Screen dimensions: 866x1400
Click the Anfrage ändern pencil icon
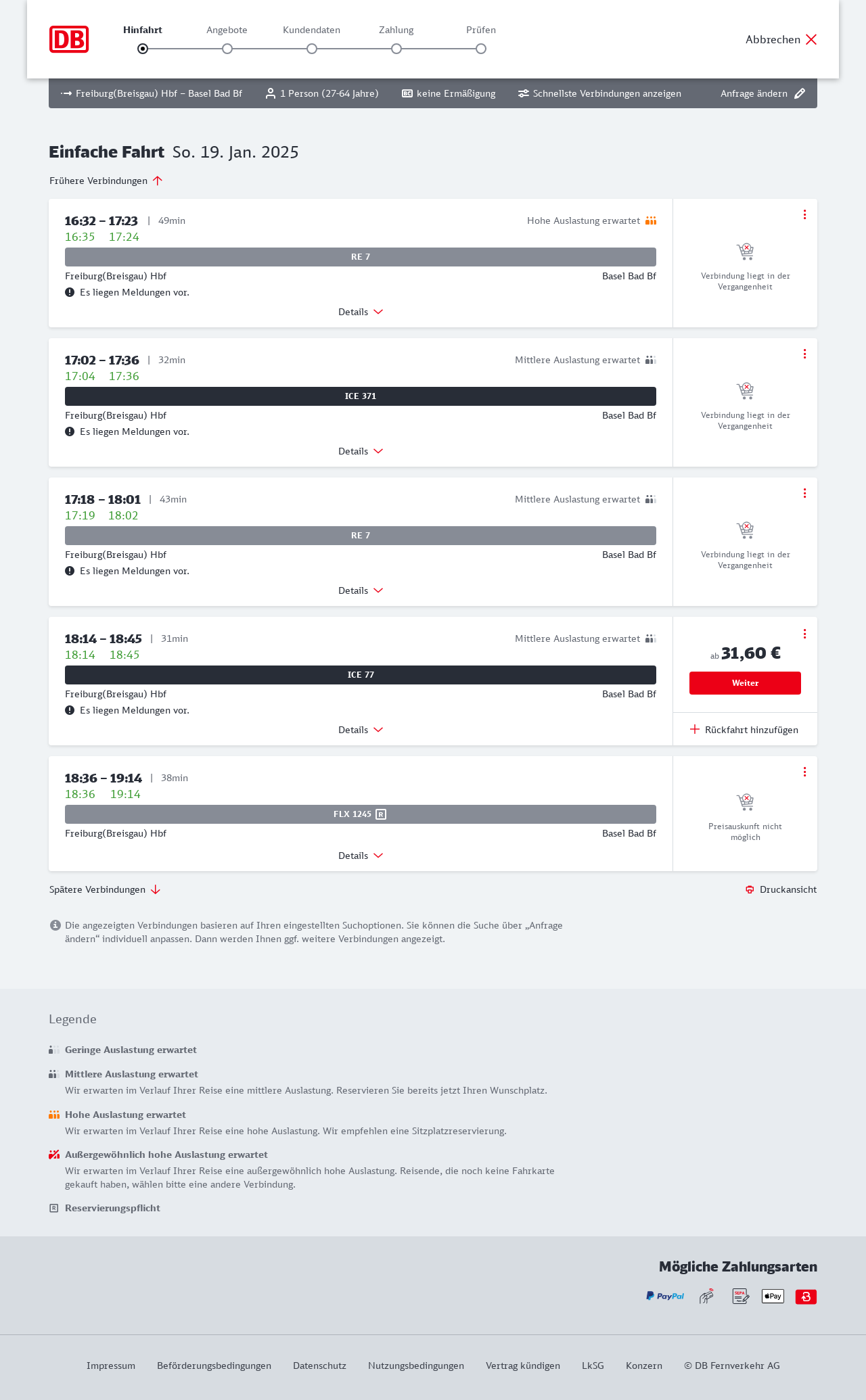(x=800, y=93)
